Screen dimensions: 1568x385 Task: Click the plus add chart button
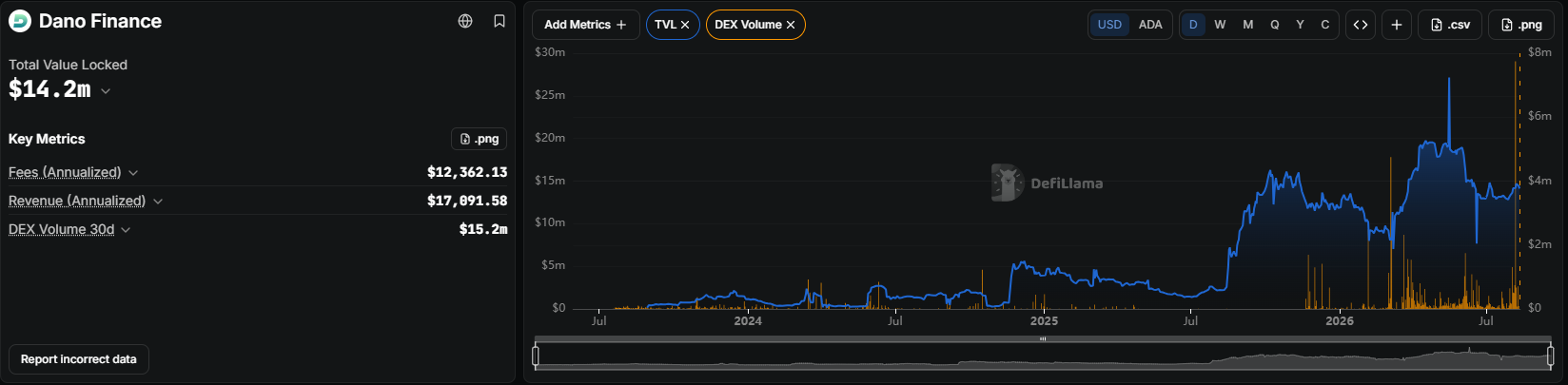click(x=1396, y=25)
